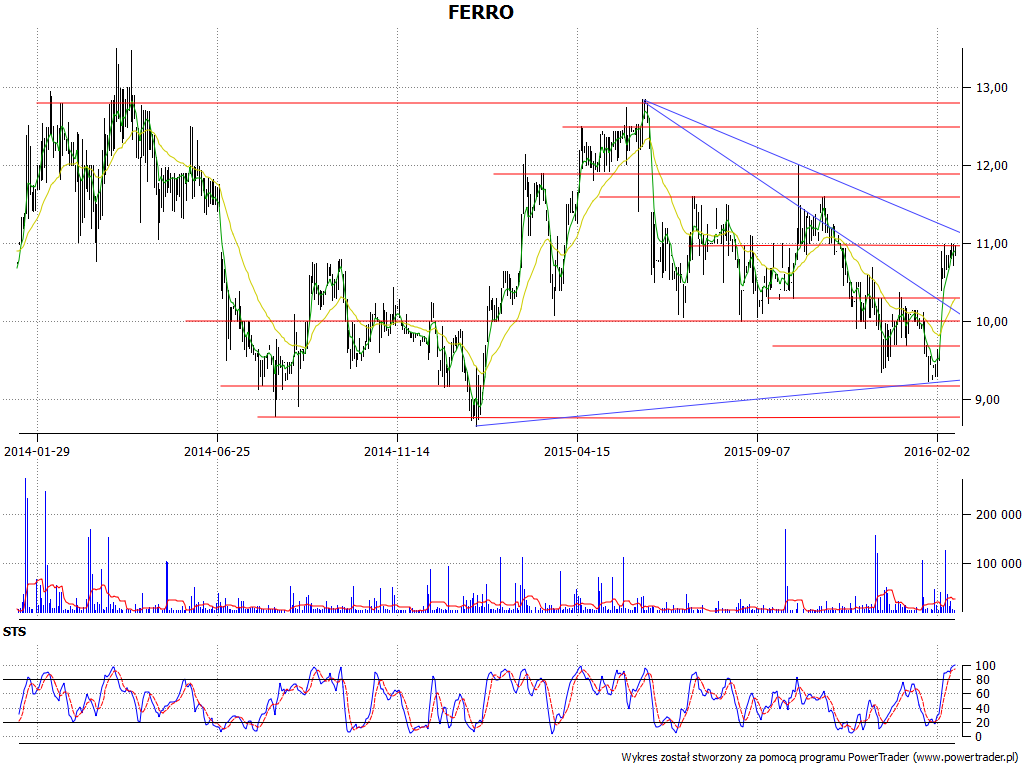This screenshot has width=1024, height=768.
Task: Select the 9,00 price axis label
Action: (989, 400)
